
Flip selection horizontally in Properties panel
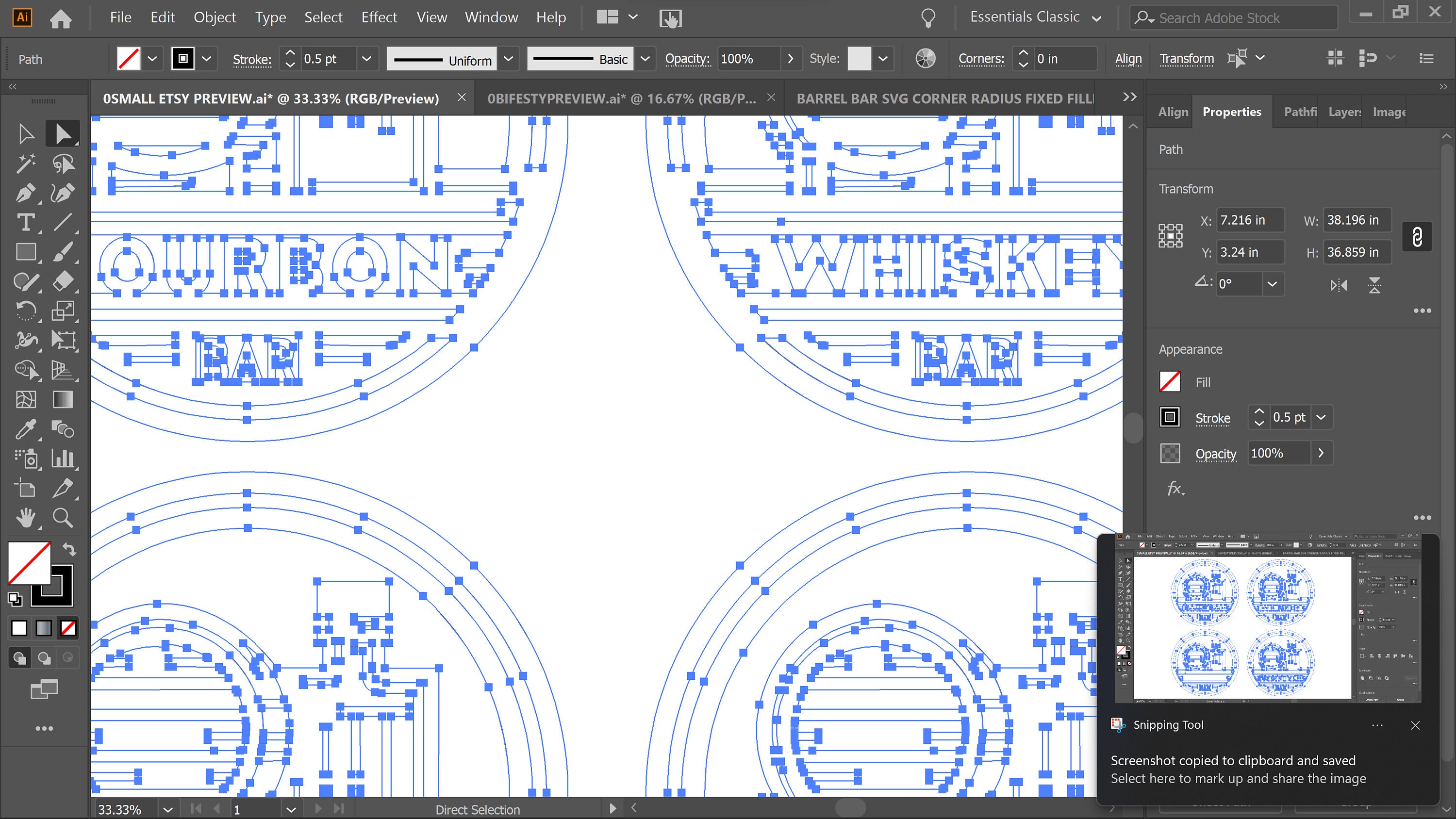click(1339, 285)
